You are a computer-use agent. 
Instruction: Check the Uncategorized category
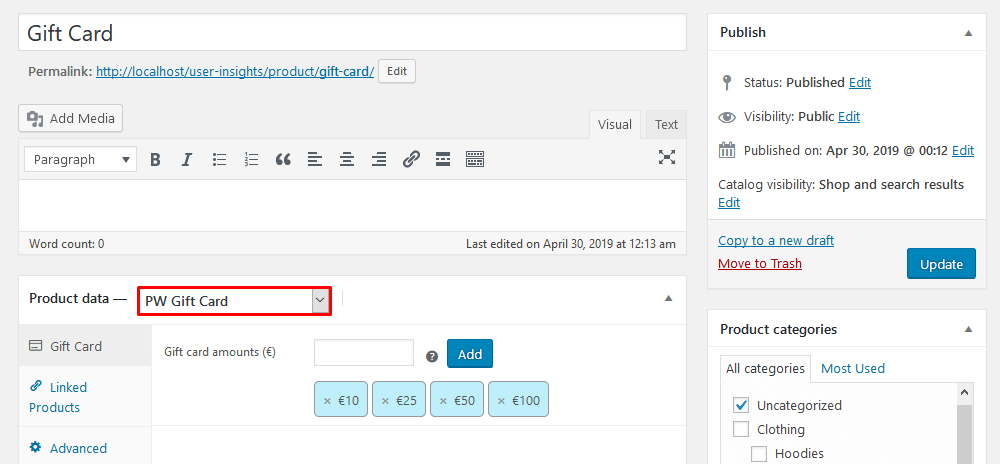point(740,405)
